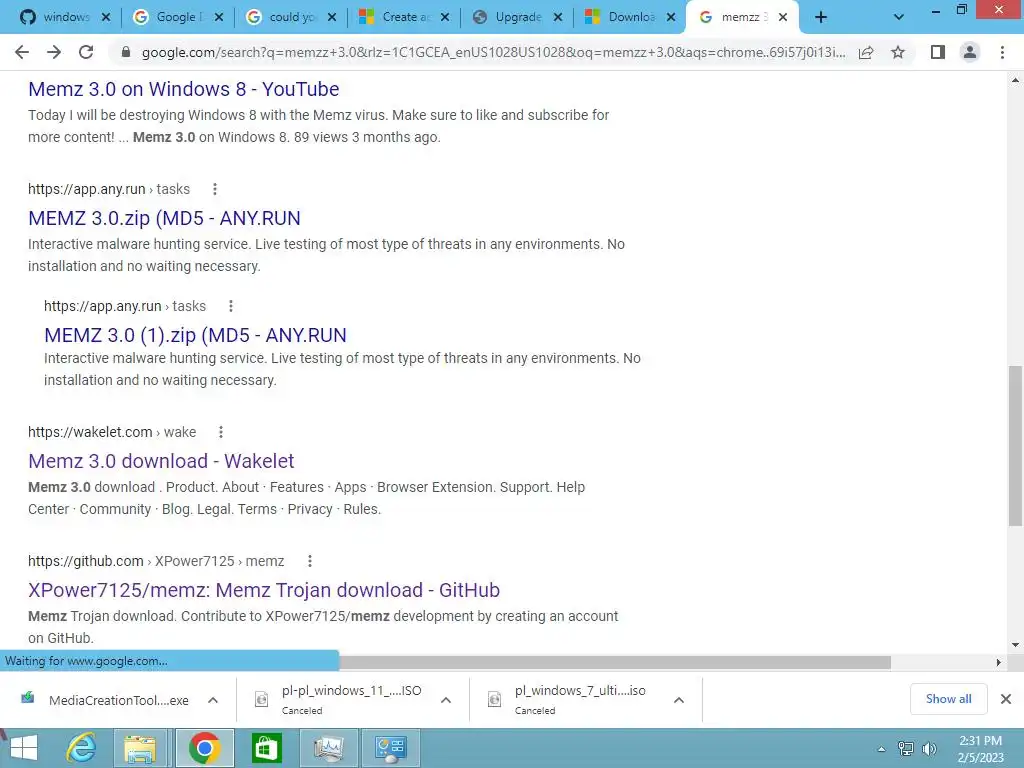Open the MediaCreationTool exe download
Screen dimensions: 1024x768
coord(106,700)
